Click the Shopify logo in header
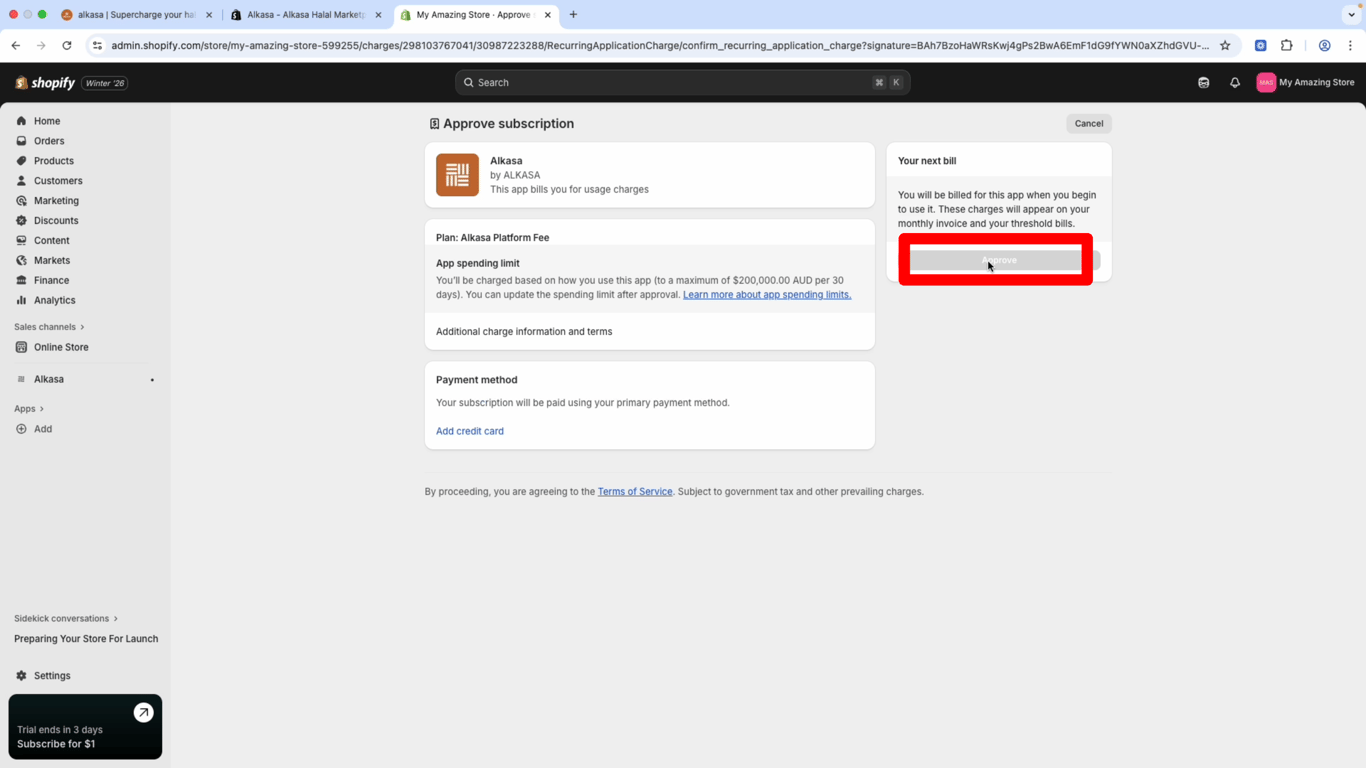1366x768 pixels. click(x=45, y=83)
